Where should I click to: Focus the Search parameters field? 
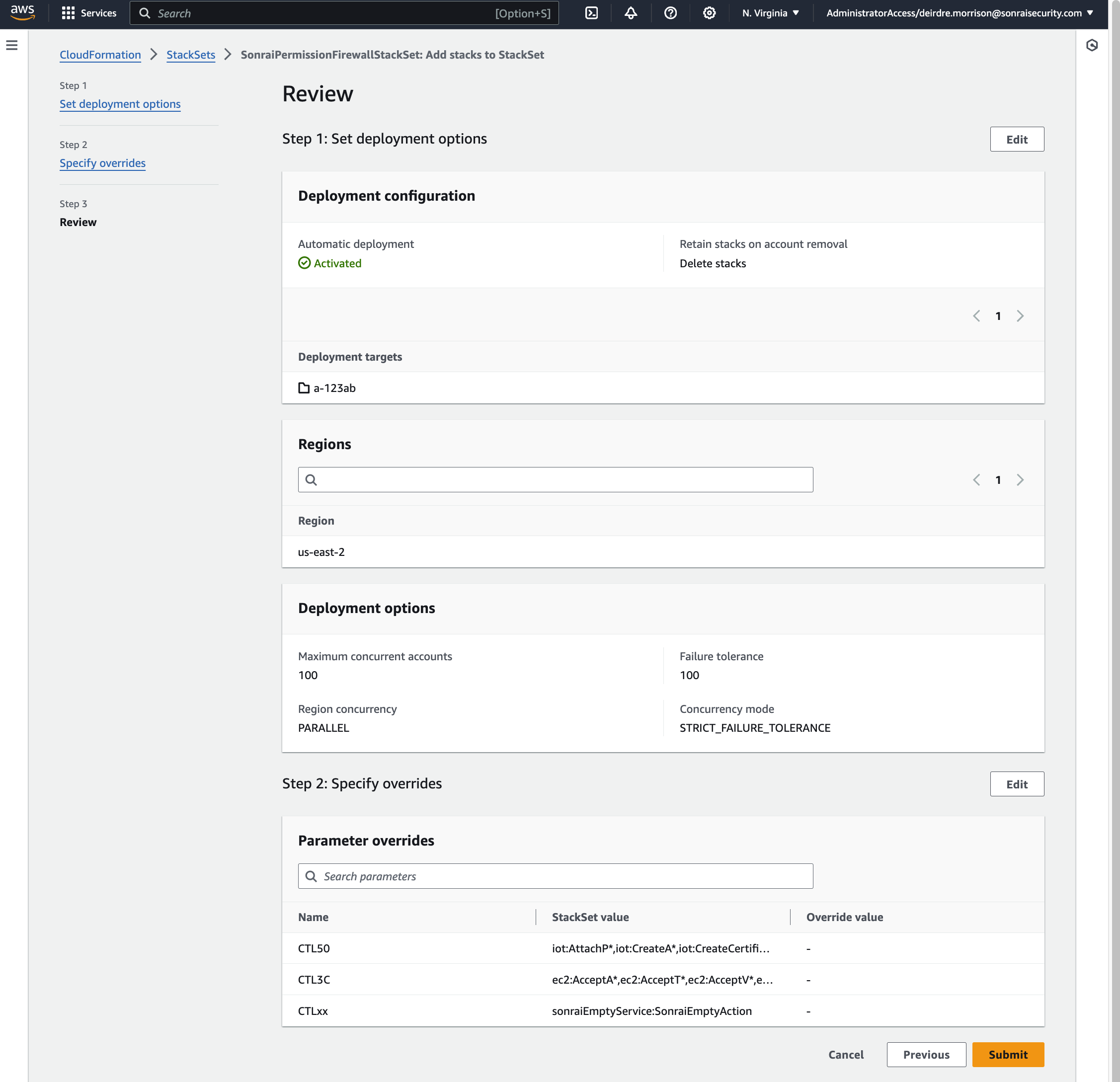[556, 876]
